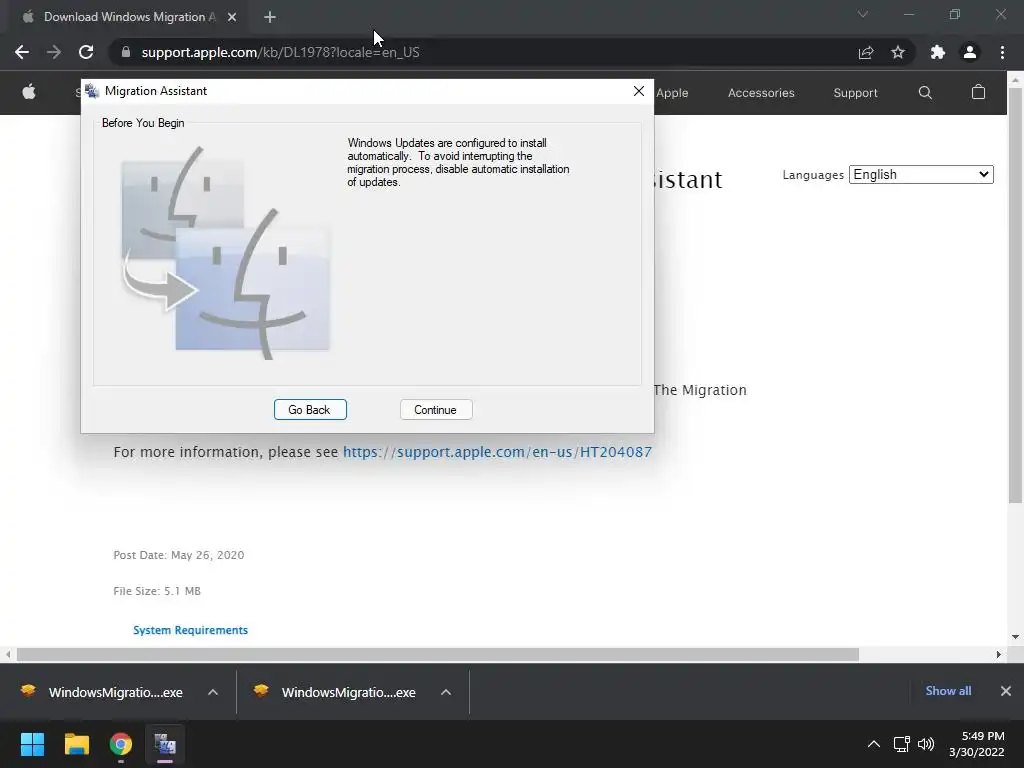The height and width of the screenshot is (768, 1024).
Task: Close the Download Windows Migration tab
Action: (232, 17)
